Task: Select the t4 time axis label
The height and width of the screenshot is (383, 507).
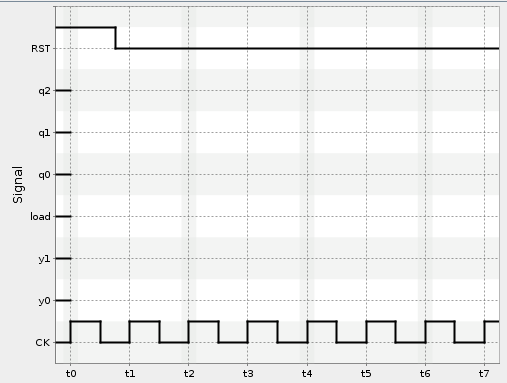Action: coord(307,374)
